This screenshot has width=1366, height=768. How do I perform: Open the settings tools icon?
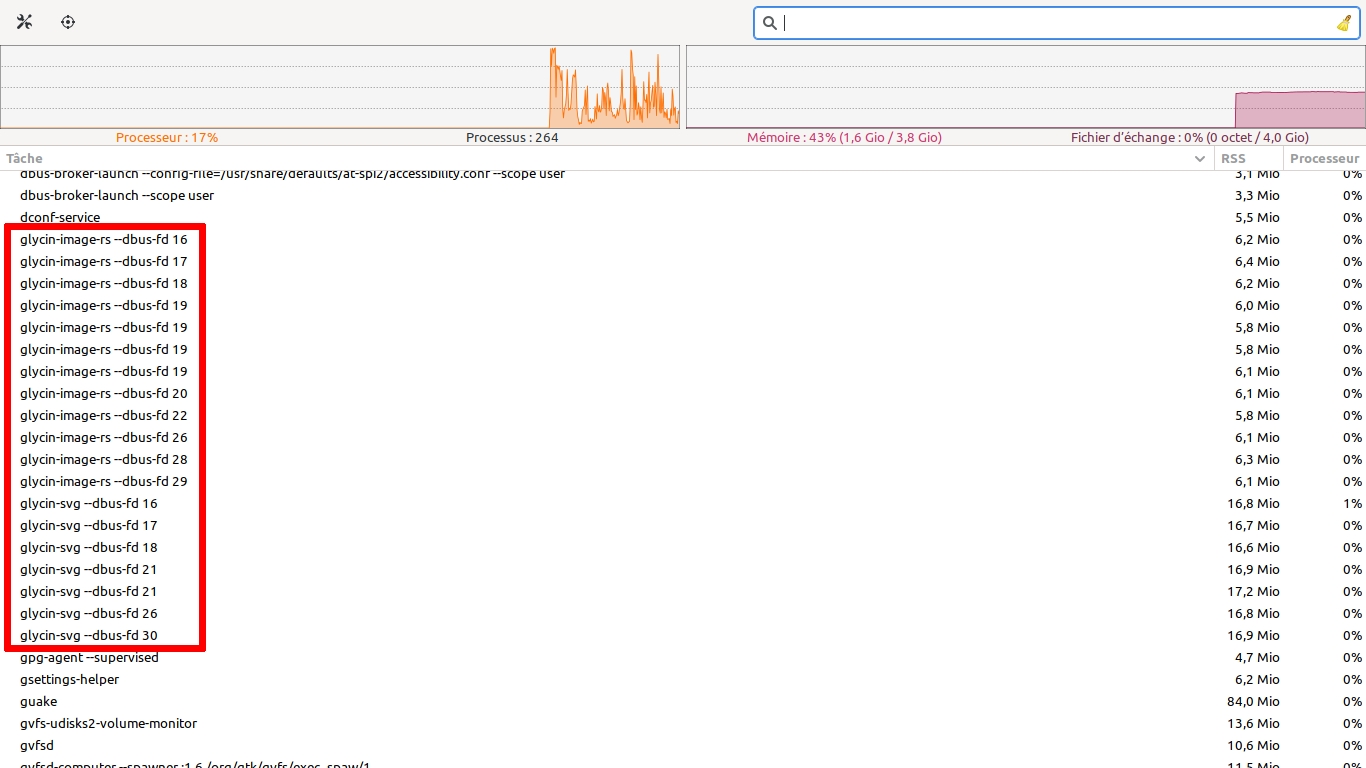(25, 22)
